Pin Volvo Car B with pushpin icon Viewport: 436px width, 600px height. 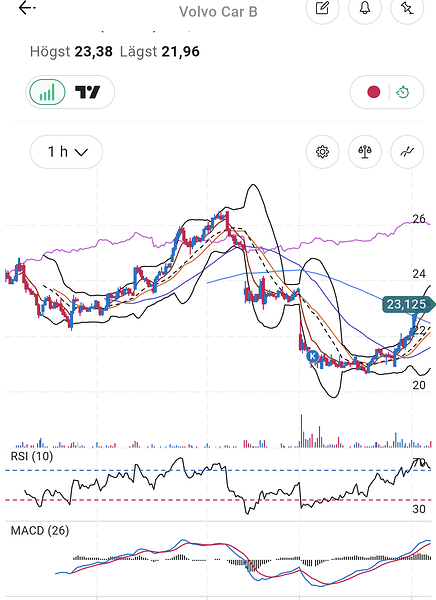point(407,8)
